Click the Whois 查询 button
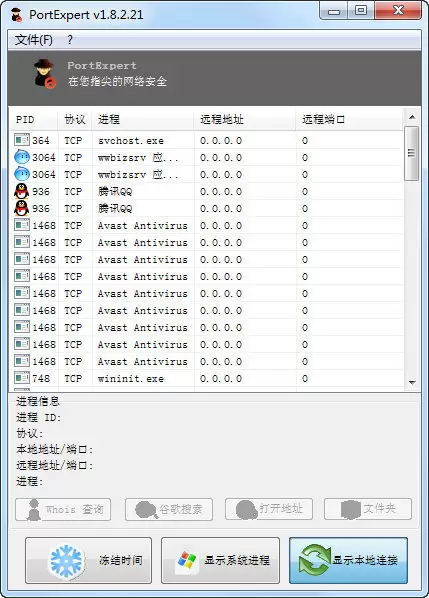The height and width of the screenshot is (598, 429). (63, 509)
